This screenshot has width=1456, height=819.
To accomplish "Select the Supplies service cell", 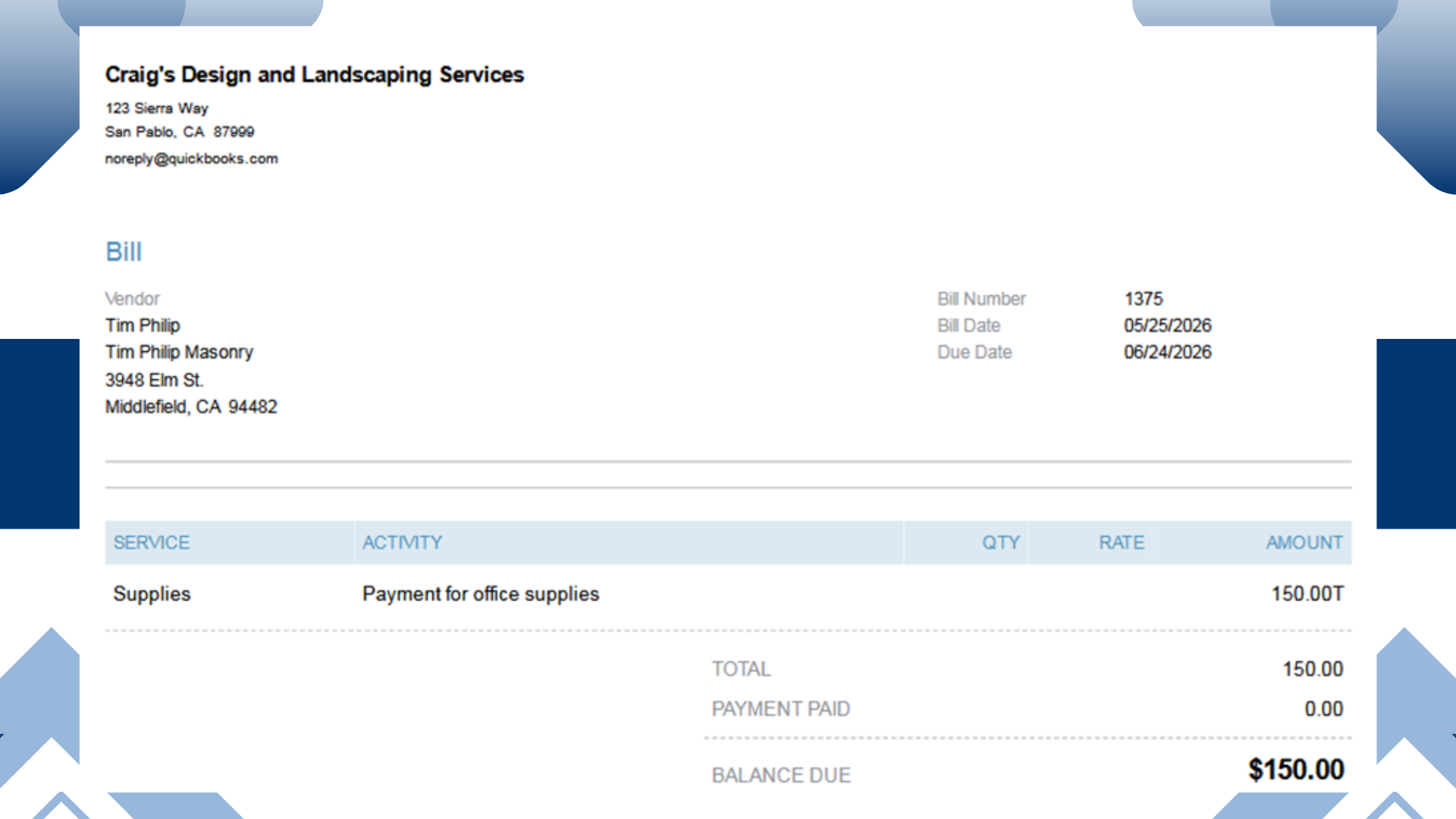I will coord(152,594).
